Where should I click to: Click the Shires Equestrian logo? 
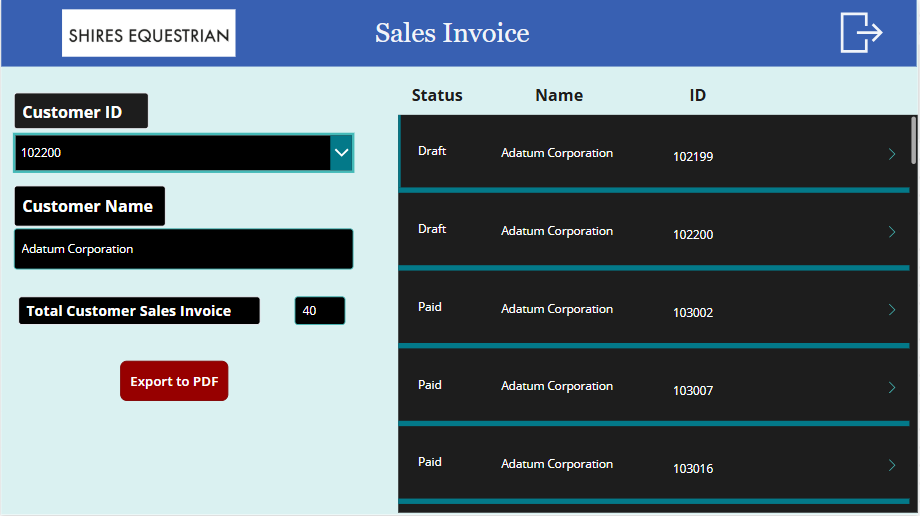[x=148, y=33]
